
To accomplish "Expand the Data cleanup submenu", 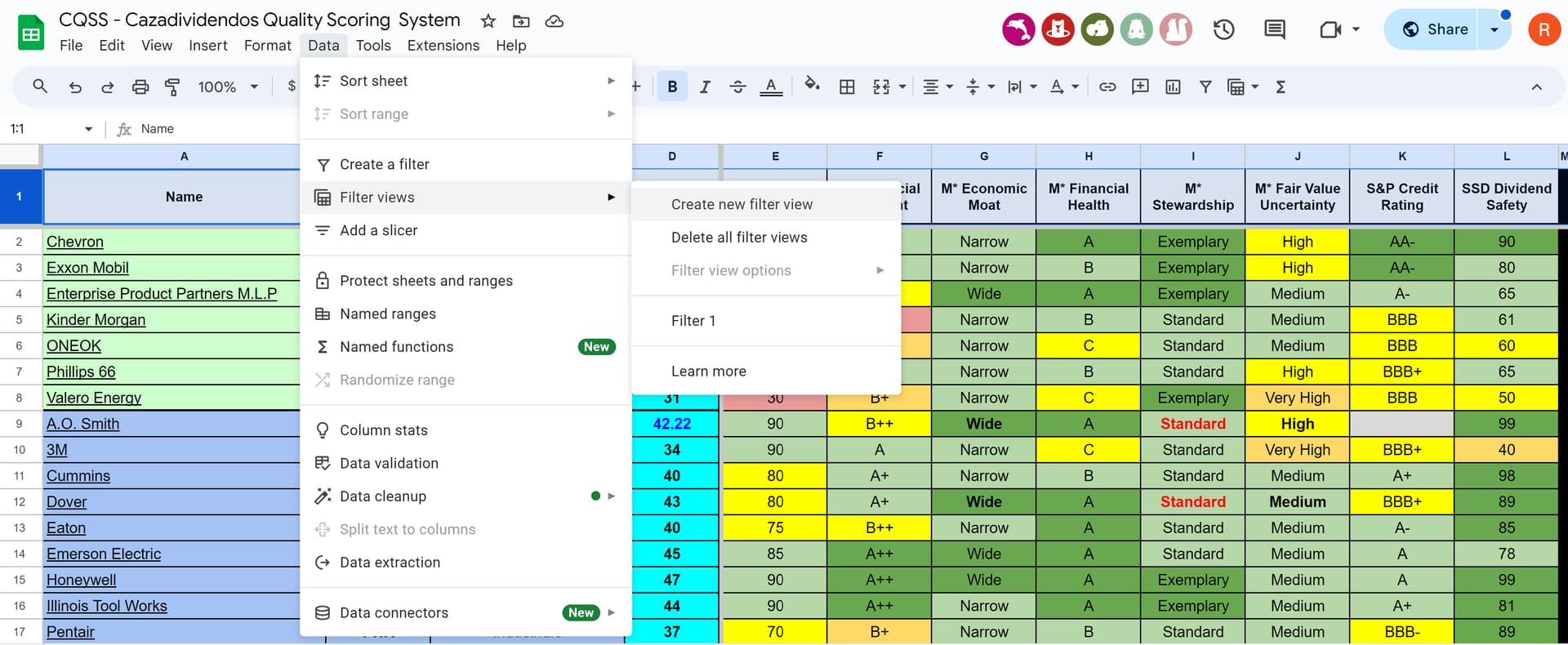I will (x=465, y=496).
